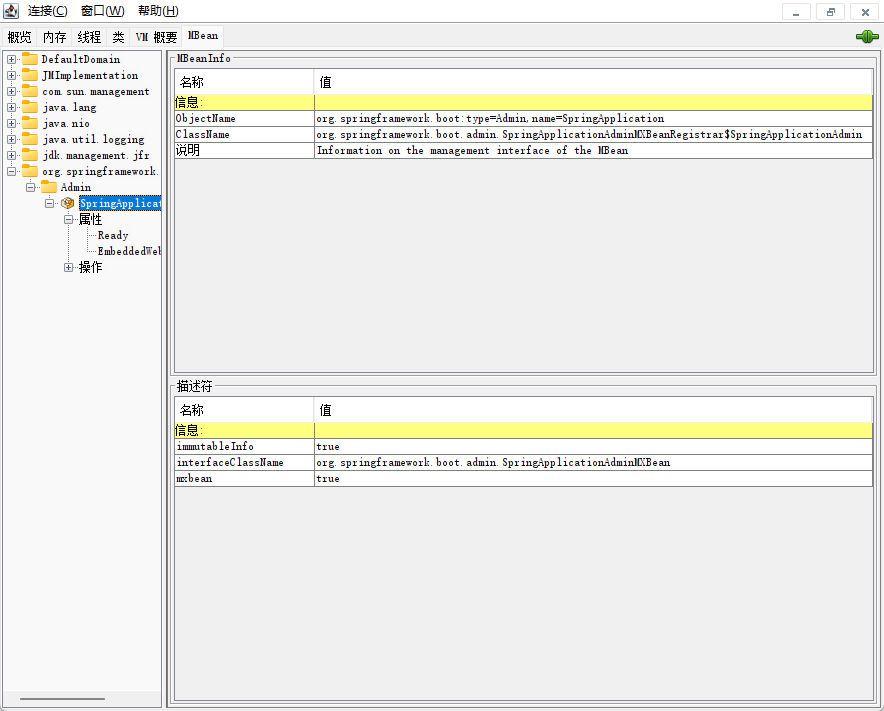Click the SpringApplication MBean bean icon
884x711 pixels.
coord(68,203)
